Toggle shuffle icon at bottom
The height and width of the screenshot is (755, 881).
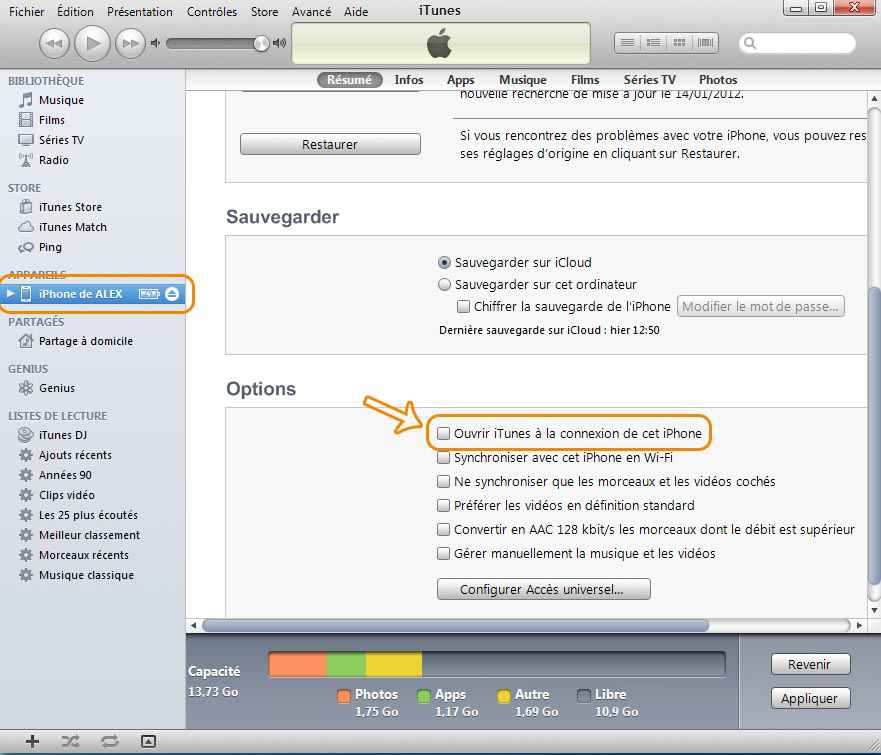pos(71,742)
